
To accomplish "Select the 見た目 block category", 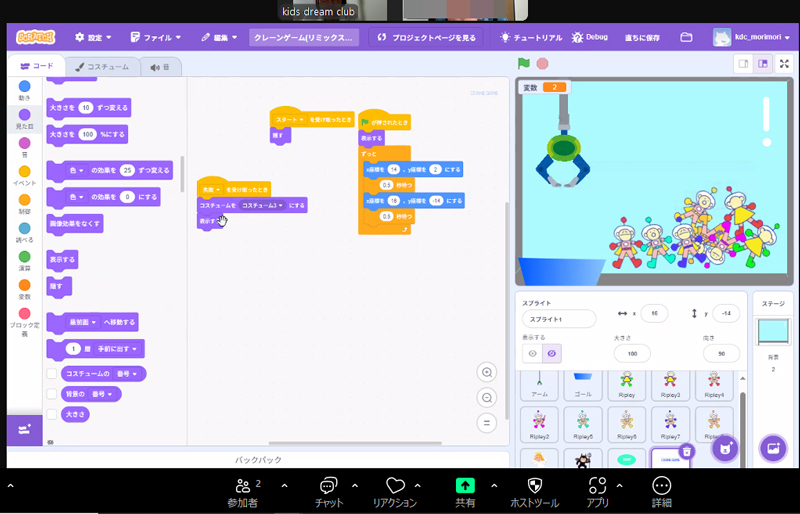I will point(24,118).
